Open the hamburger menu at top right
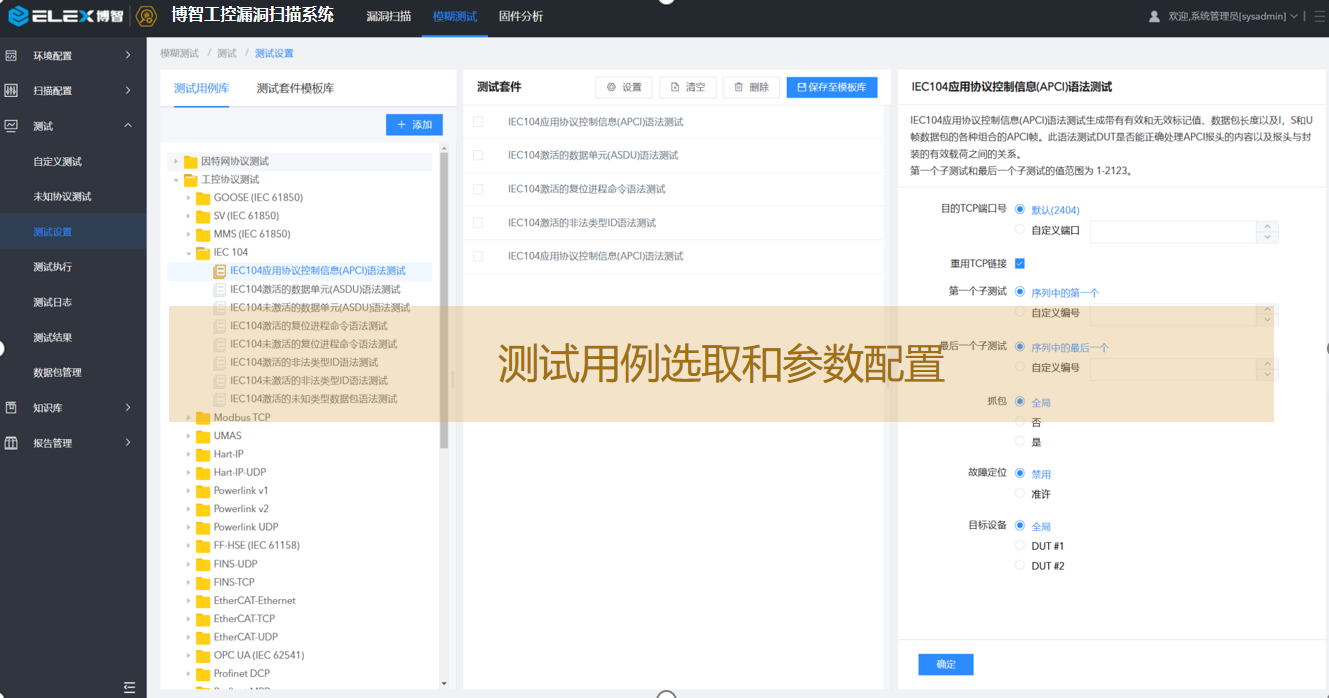The image size is (1329, 698). coord(1316,16)
